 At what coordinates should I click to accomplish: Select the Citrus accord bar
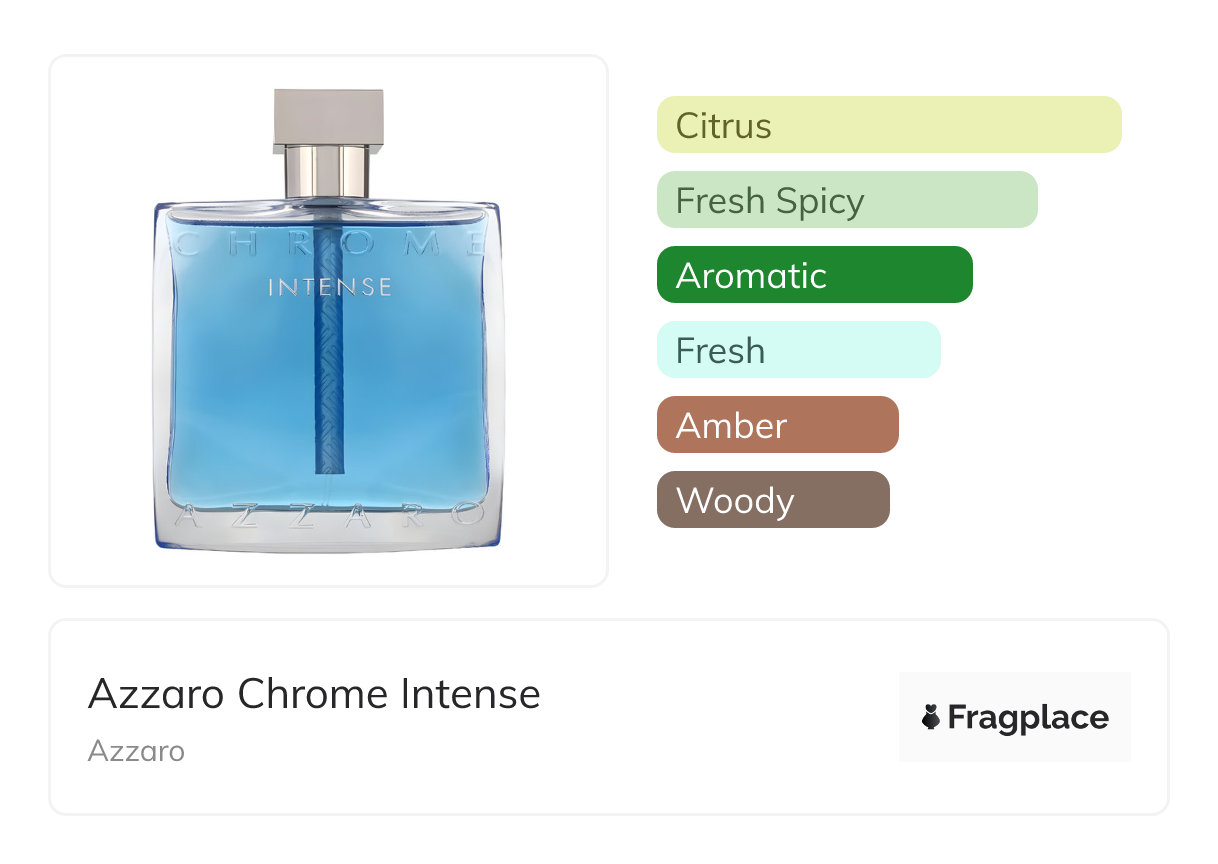[888, 125]
